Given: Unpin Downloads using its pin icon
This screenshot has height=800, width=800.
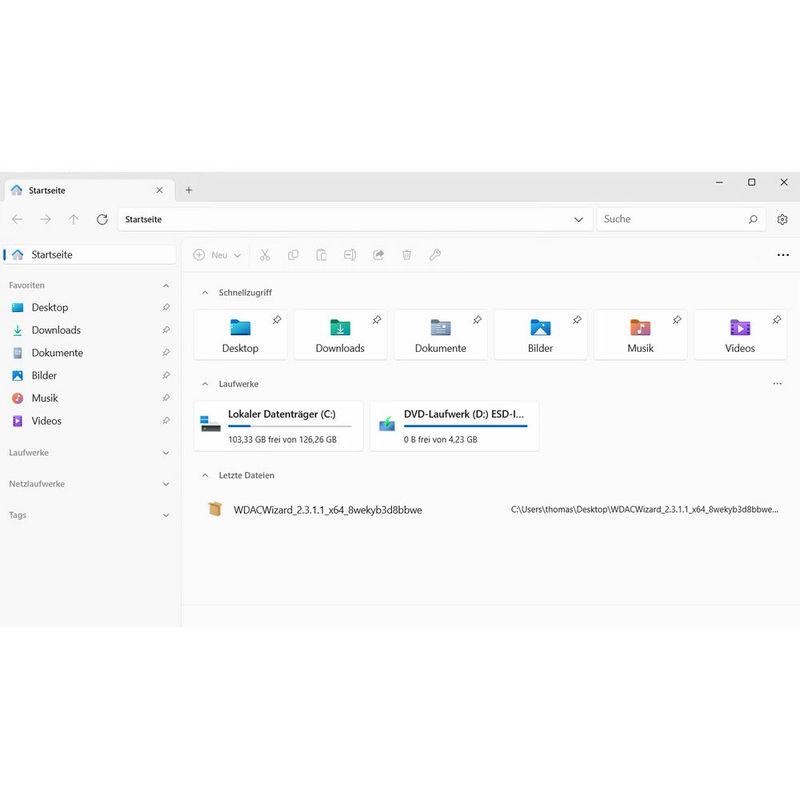Looking at the screenshot, I should 167,330.
